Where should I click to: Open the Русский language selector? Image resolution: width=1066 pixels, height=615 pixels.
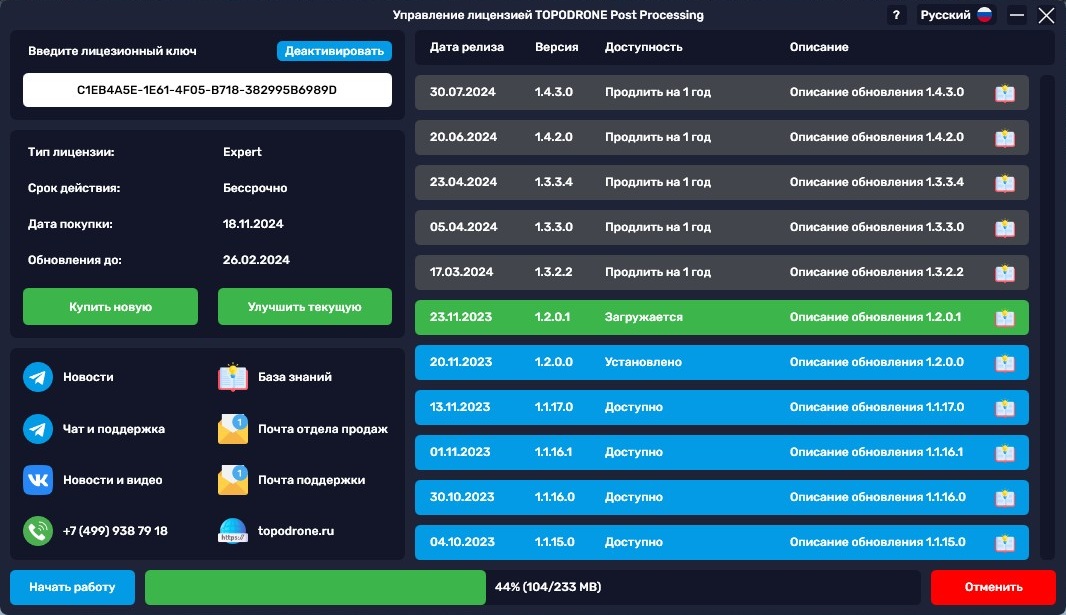[955, 15]
